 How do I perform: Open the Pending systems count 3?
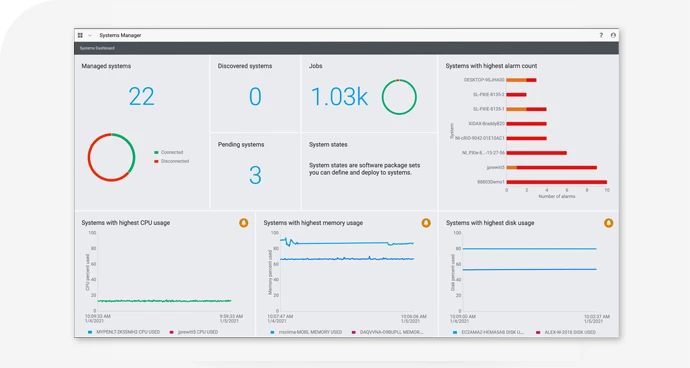255,175
